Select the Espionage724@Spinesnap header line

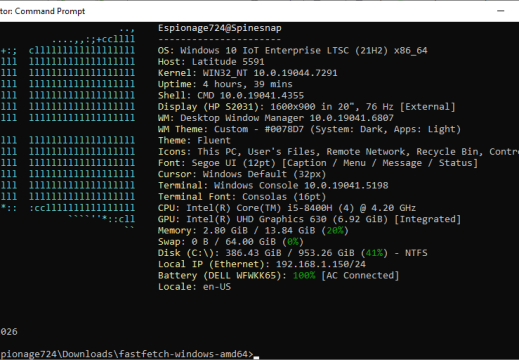click(220, 28)
